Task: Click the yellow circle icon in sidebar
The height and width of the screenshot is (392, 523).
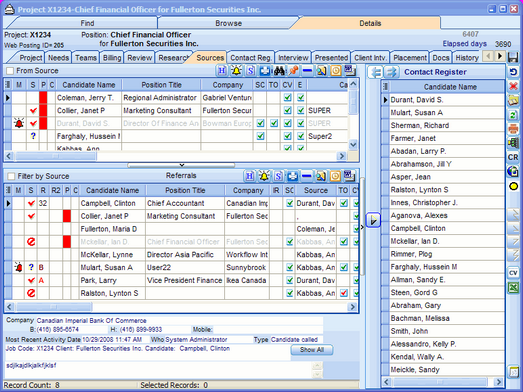Action: click(x=513, y=186)
